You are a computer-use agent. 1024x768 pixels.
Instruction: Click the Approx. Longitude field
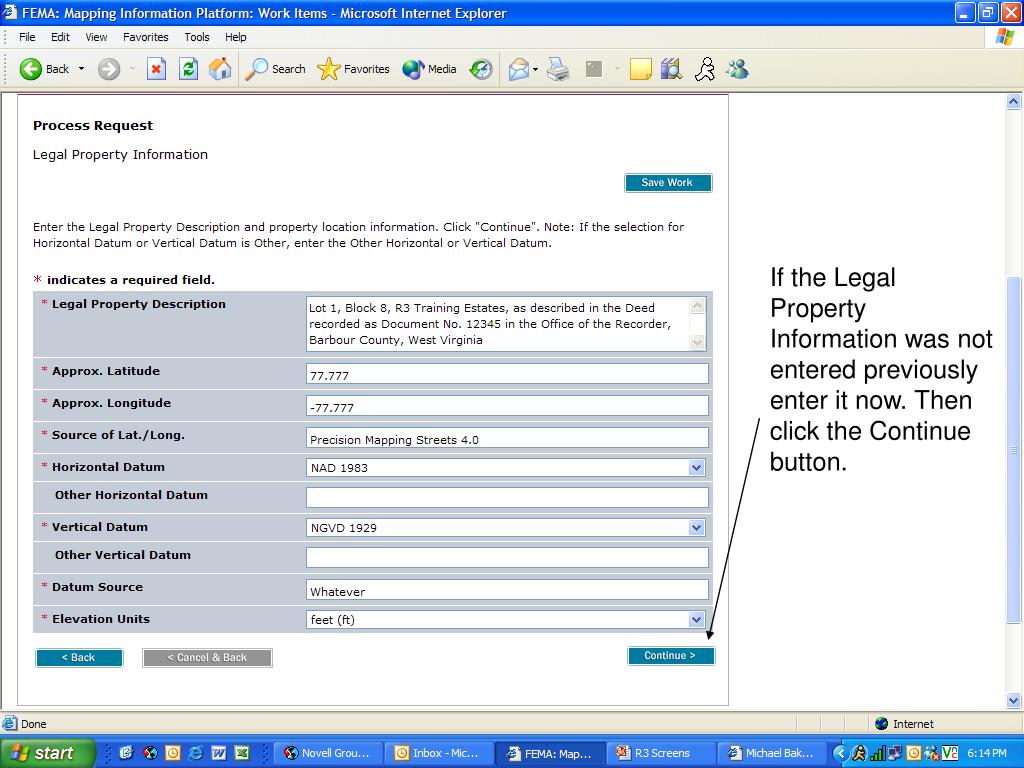coord(507,406)
